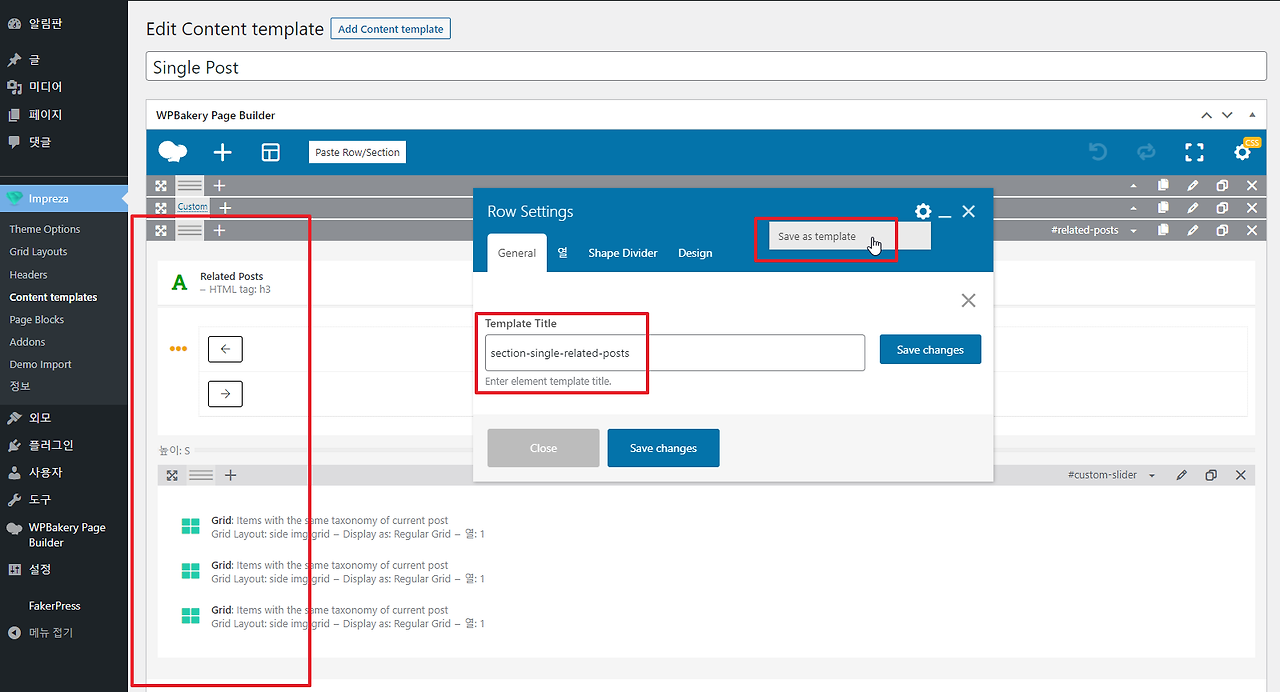This screenshot has height=692, width=1280.
Task: Clone the Custom layout row
Action: coord(1222,208)
